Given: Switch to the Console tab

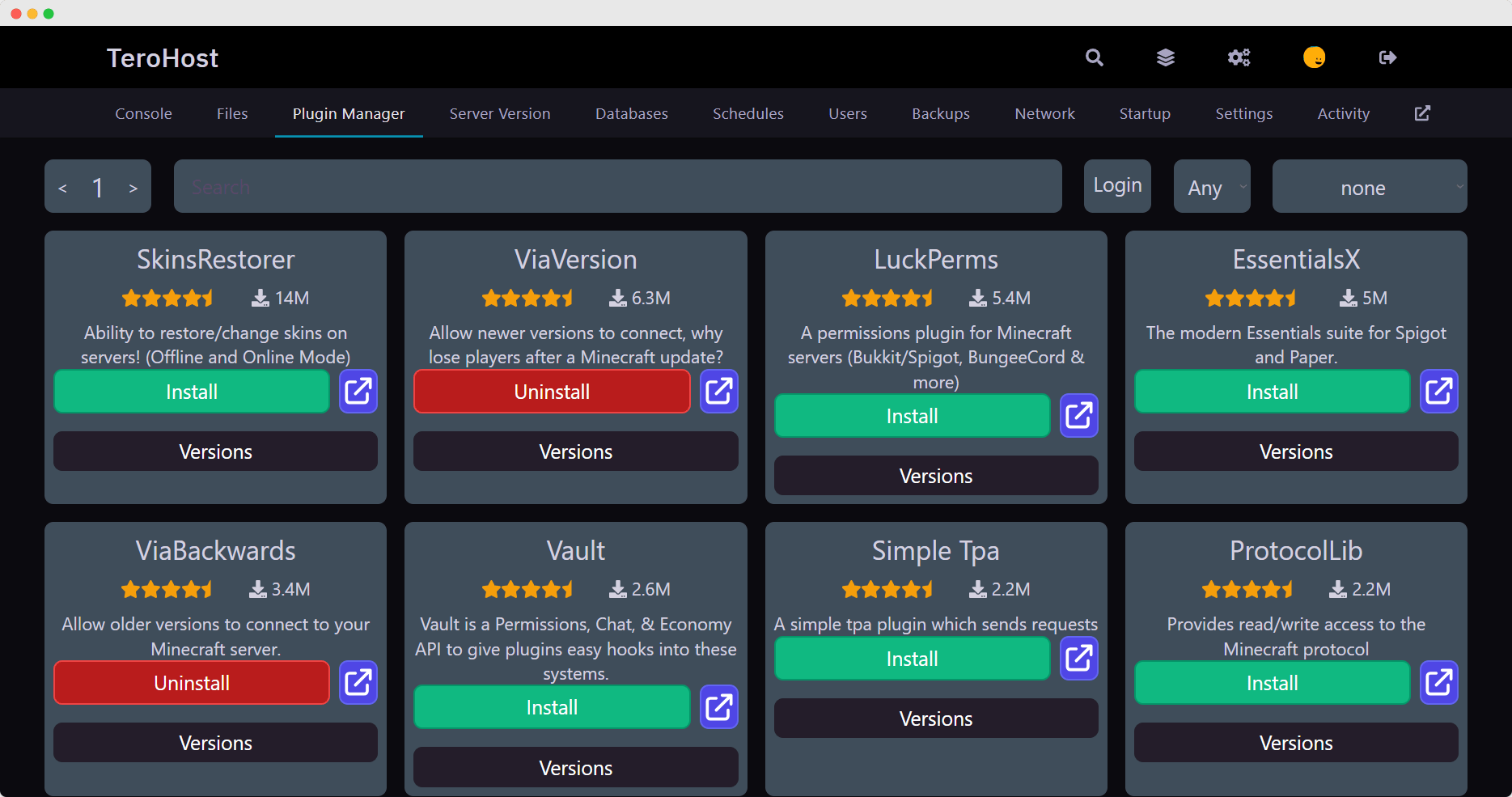Looking at the screenshot, I should [143, 114].
